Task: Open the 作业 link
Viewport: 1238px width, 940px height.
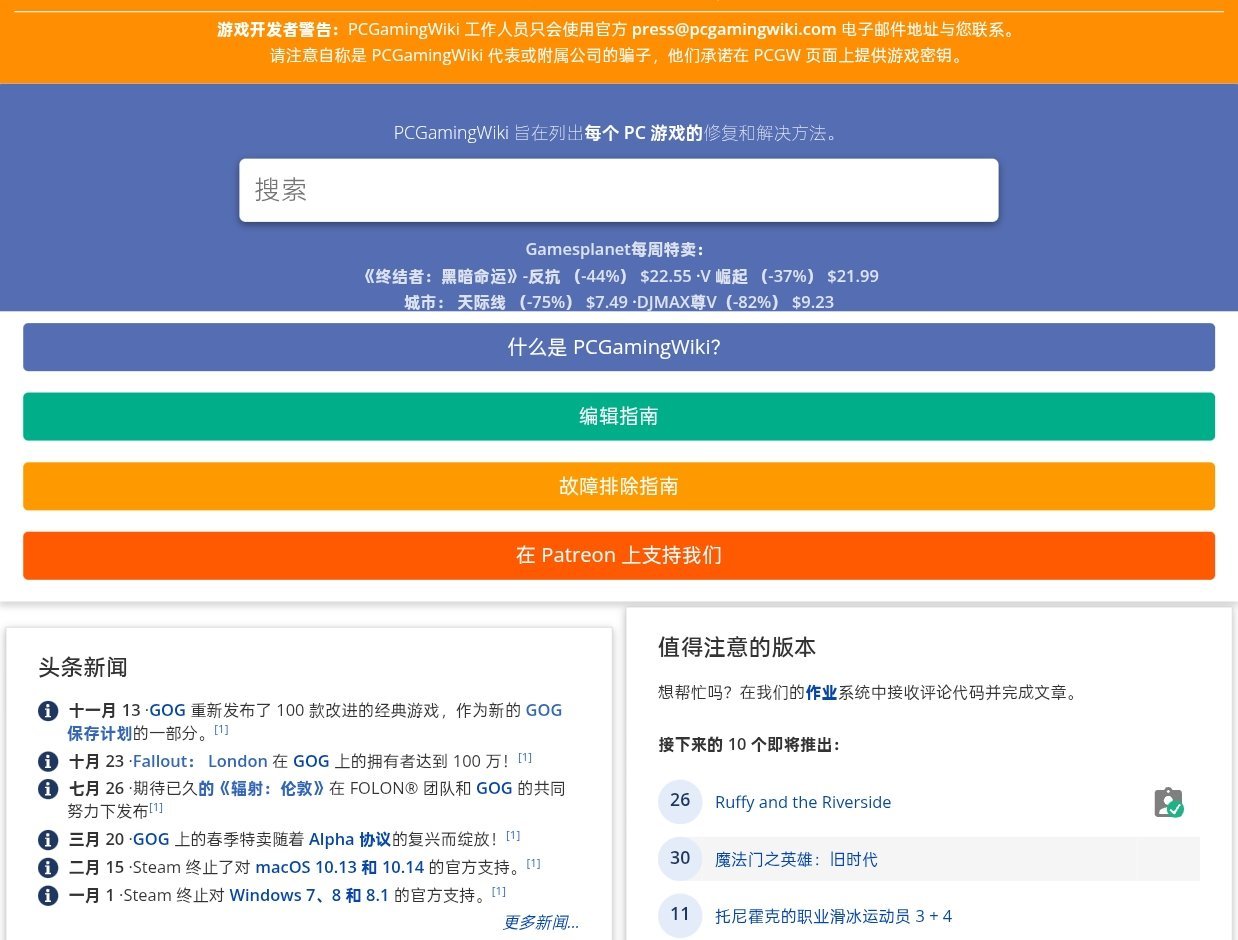Action: click(821, 692)
